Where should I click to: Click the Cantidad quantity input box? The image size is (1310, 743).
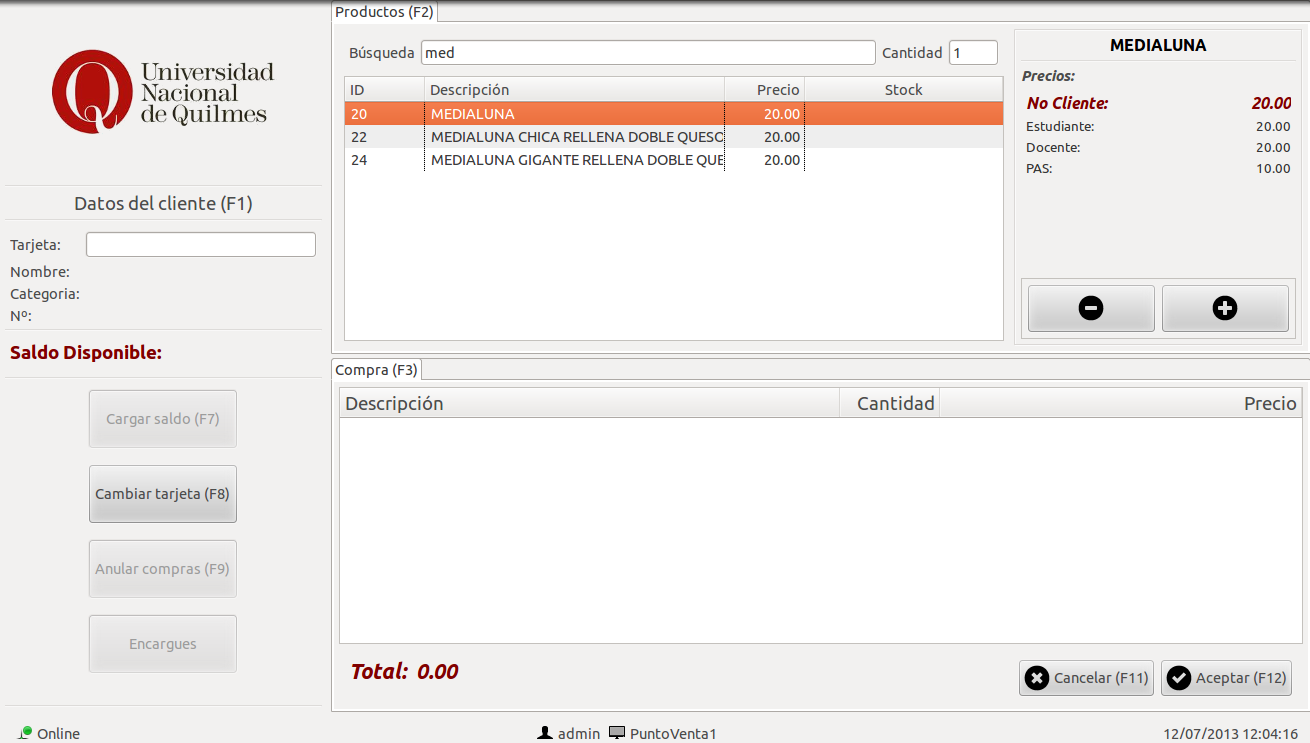(972, 53)
